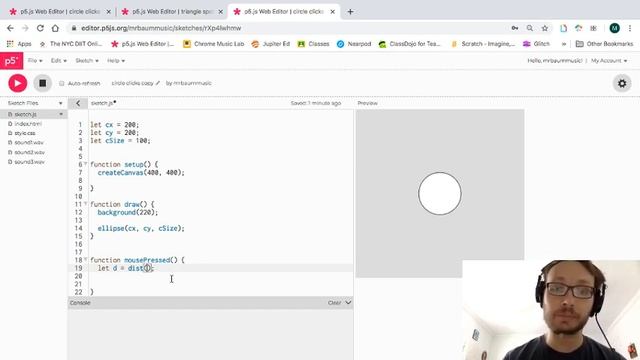
Task: Open the Nearpod bookmark
Action: tap(354, 44)
